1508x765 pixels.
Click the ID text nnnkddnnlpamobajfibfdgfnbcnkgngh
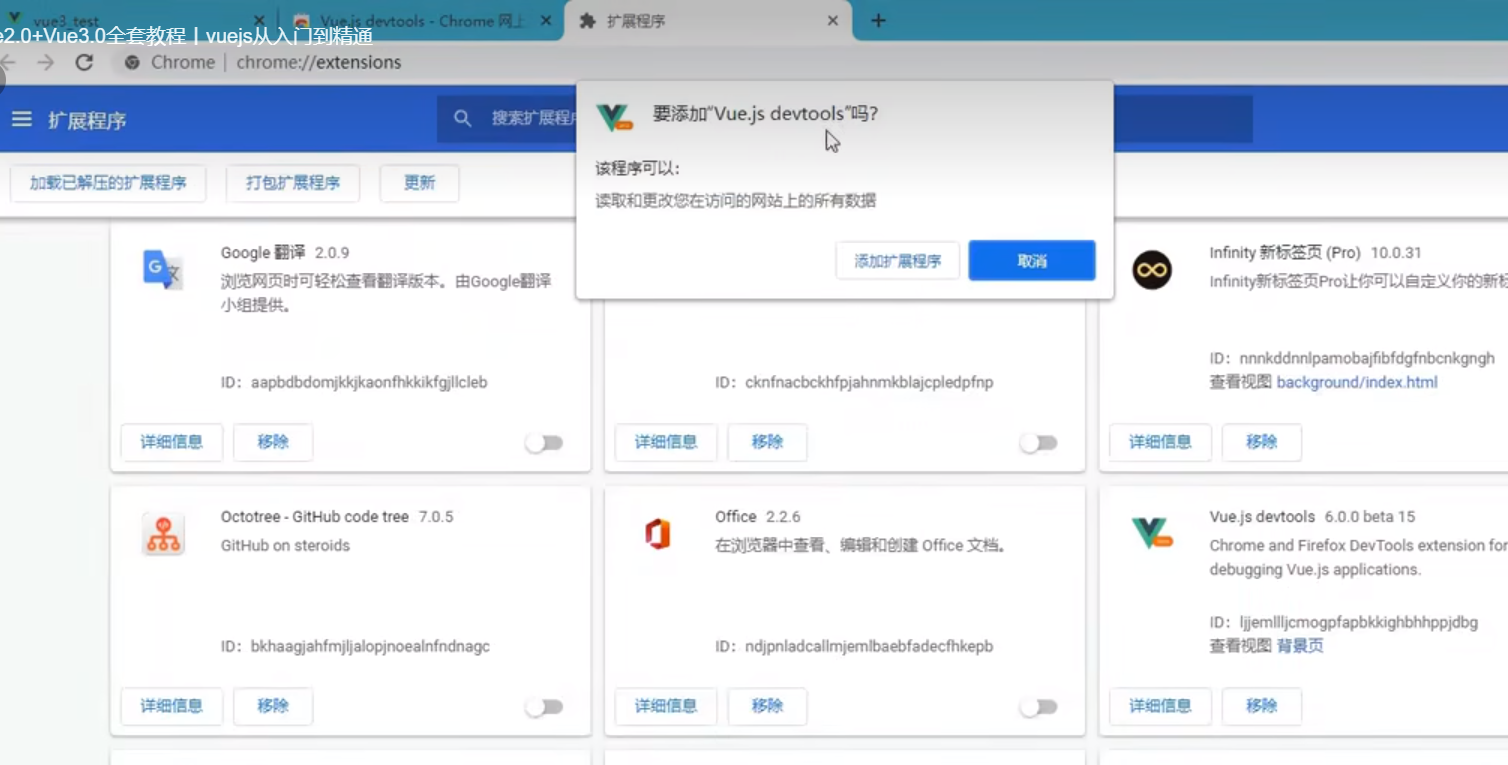pyautogui.click(x=1367, y=358)
